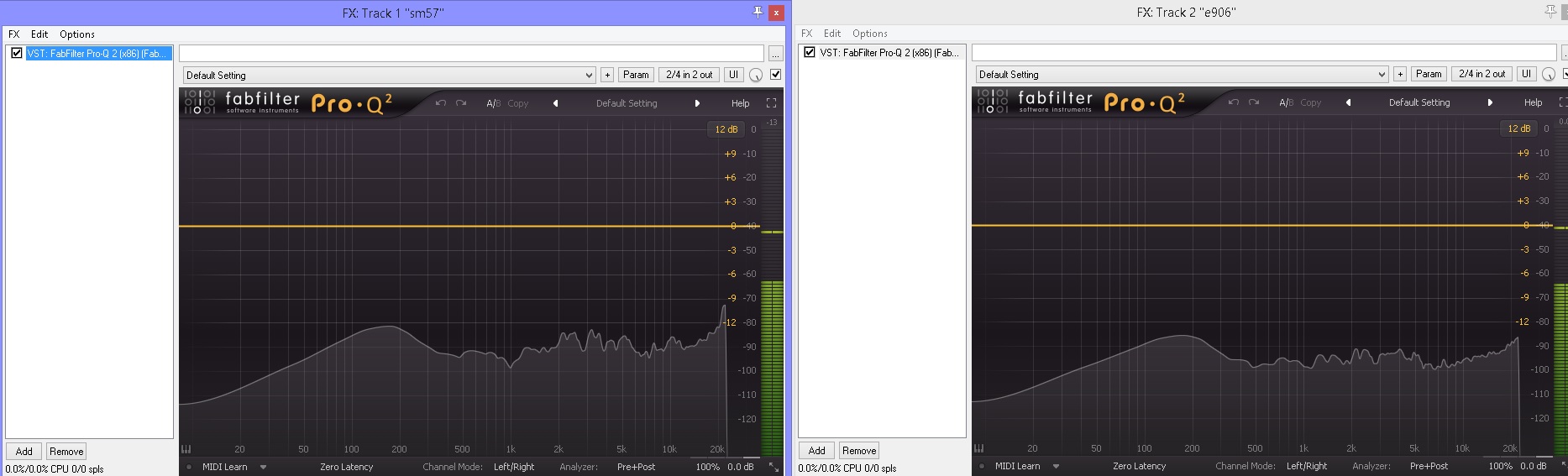Image resolution: width=1568 pixels, height=476 pixels.
Task: Open Pre+Post analyzer settings in sm57 plugin
Action: coord(636,467)
